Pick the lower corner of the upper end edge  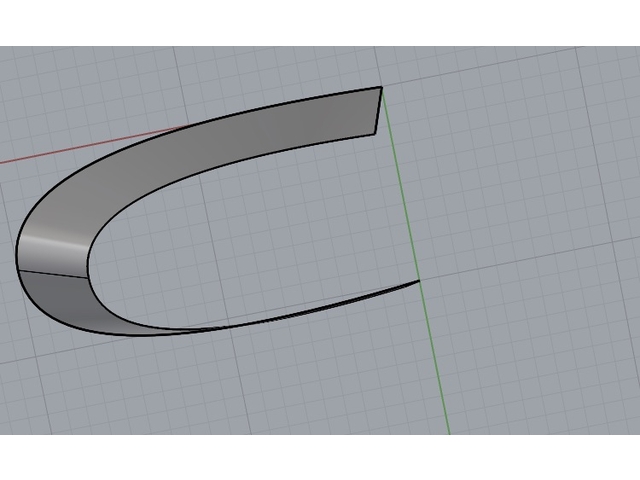pos(374,133)
